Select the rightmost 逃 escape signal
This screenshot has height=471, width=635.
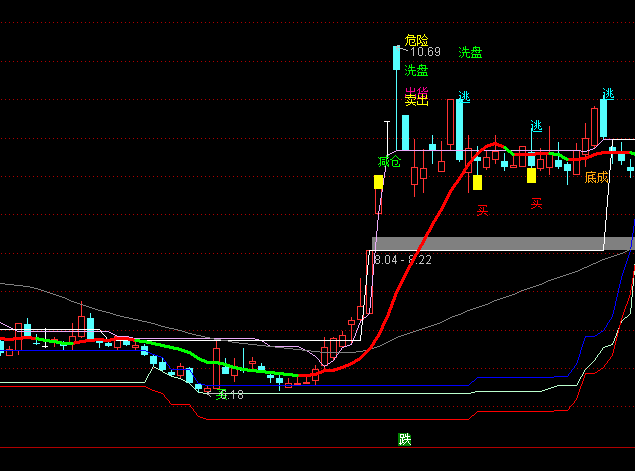[x=608, y=94]
